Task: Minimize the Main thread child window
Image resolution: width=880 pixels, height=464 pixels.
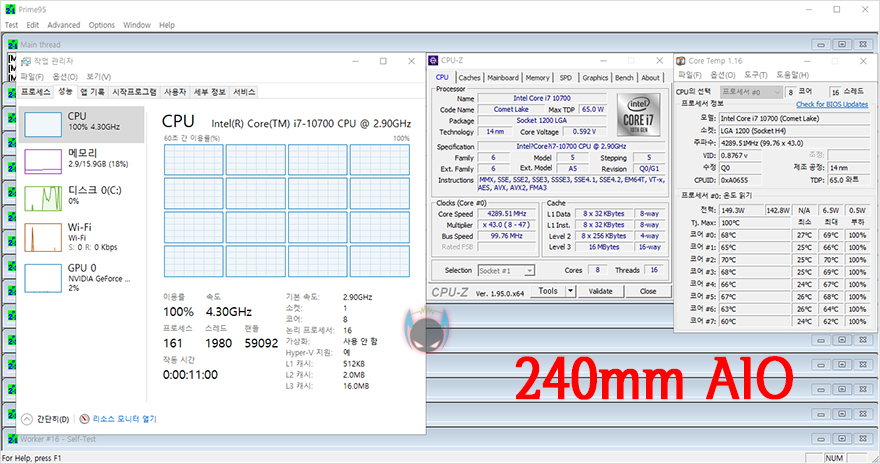Action: tap(821, 44)
